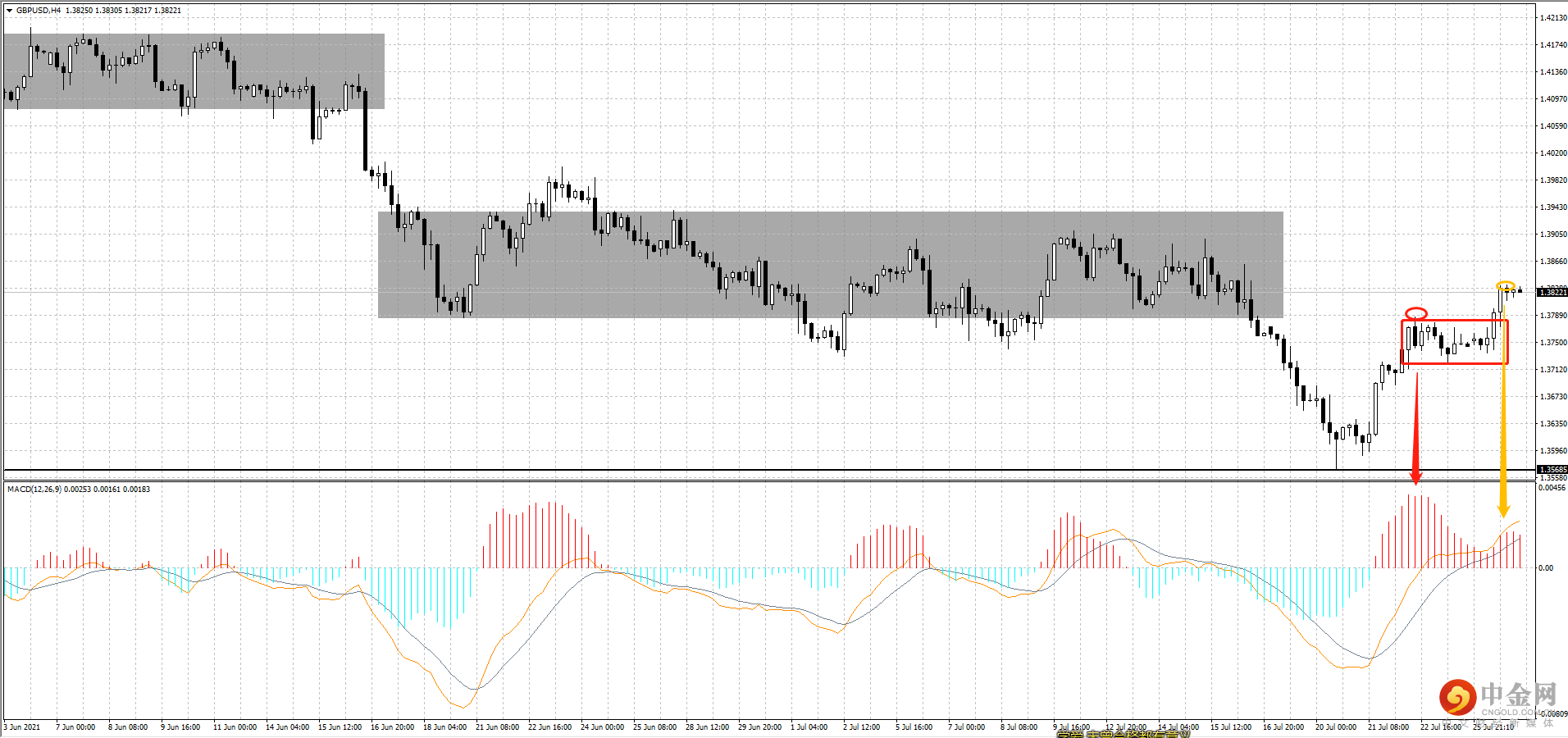This screenshot has height=738, width=1568.
Task: Click the 7 Jul 00:00 time label
Action: 967,727
